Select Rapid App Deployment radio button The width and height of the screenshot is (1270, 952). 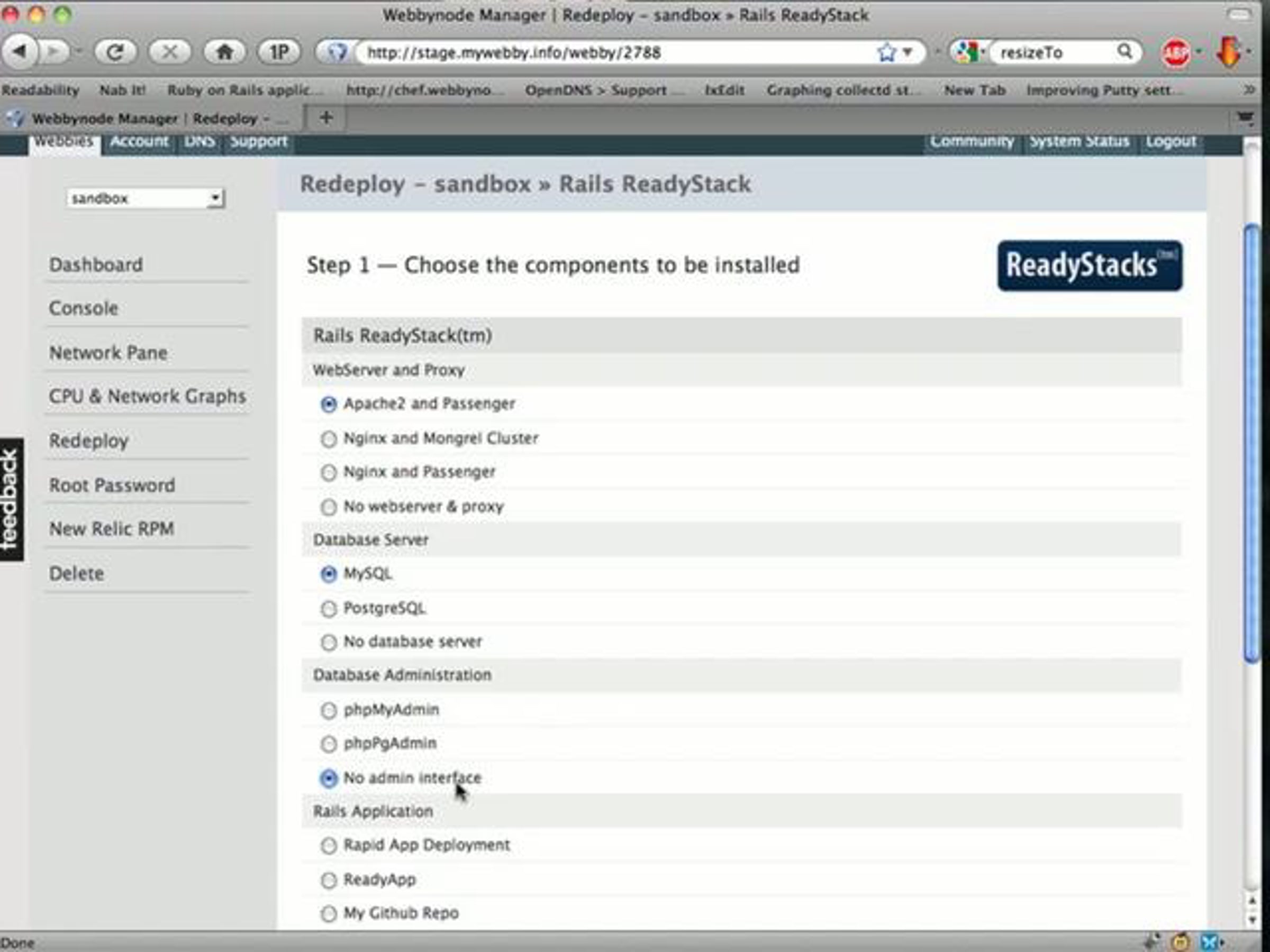pyautogui.click(x=329, y=846)
